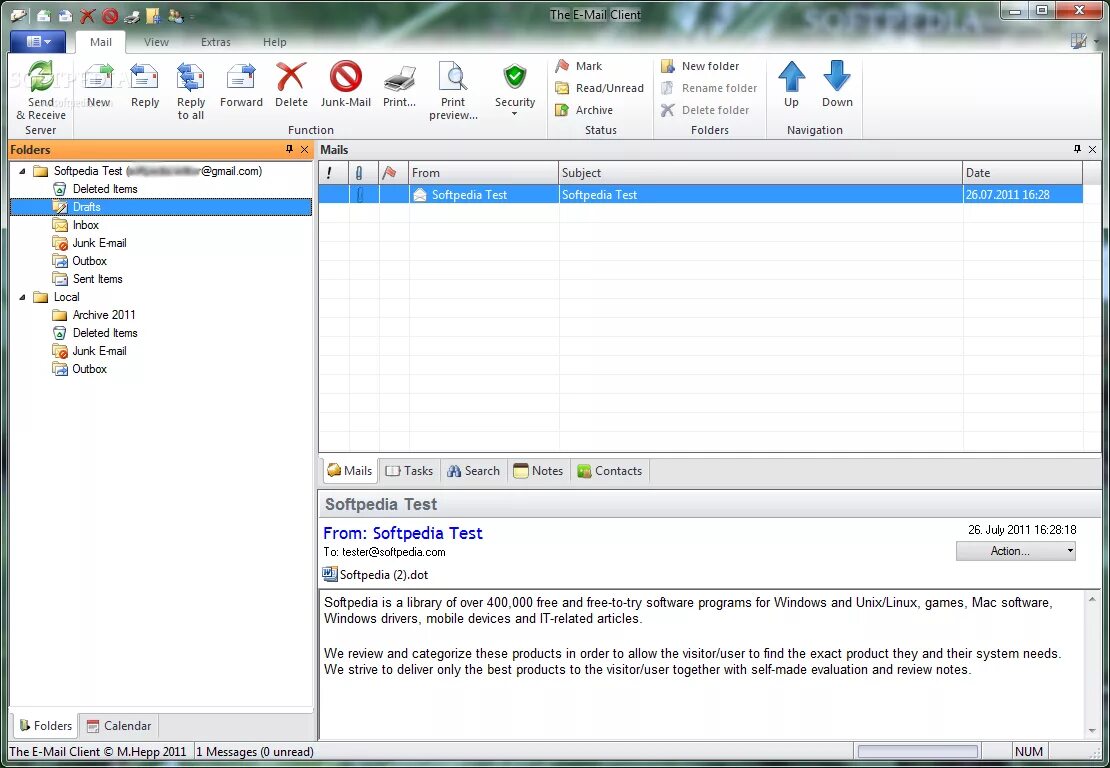
Task: Mark the message with flag
Action: tap(579, 66)
